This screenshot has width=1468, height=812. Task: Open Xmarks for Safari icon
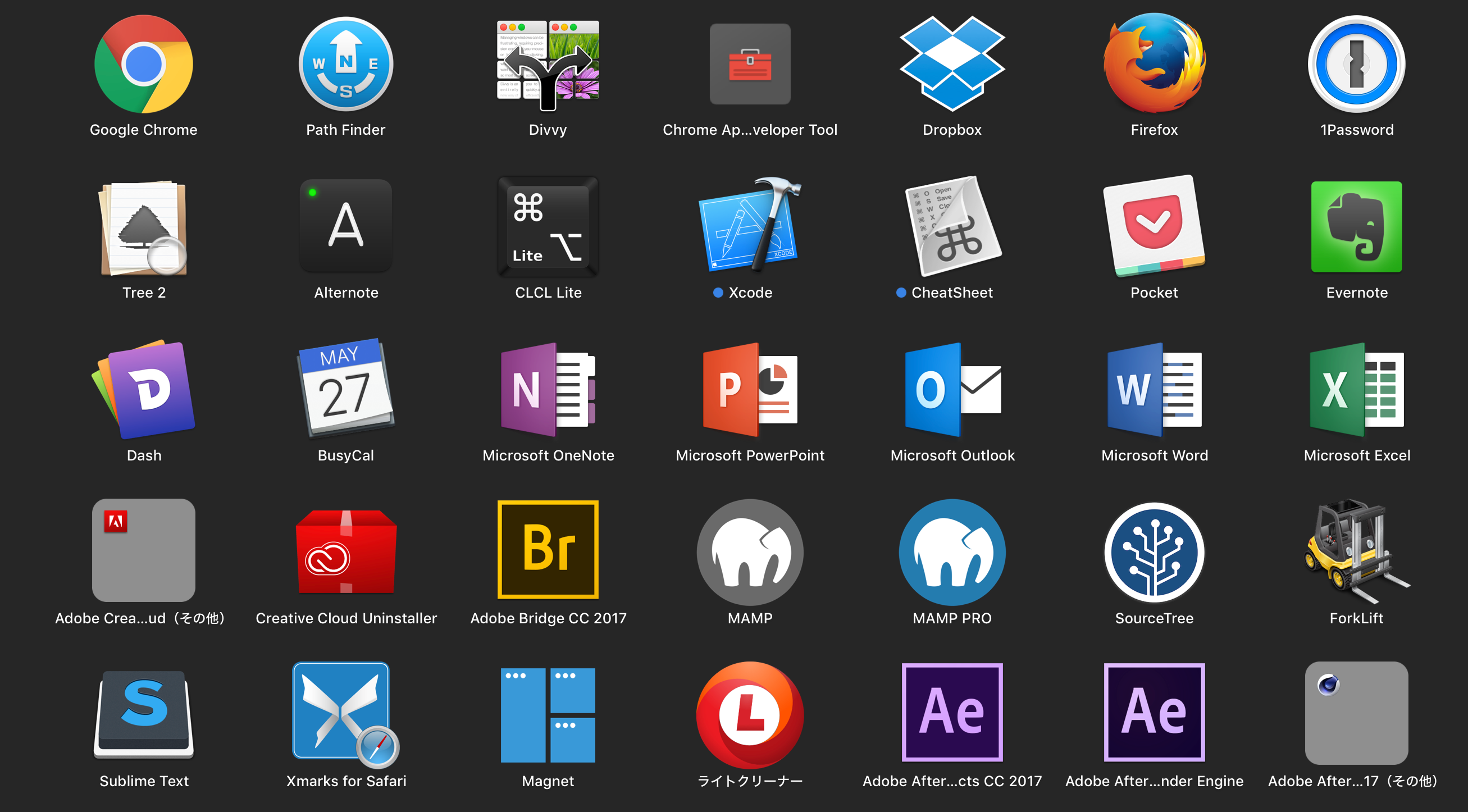[346, 714]
